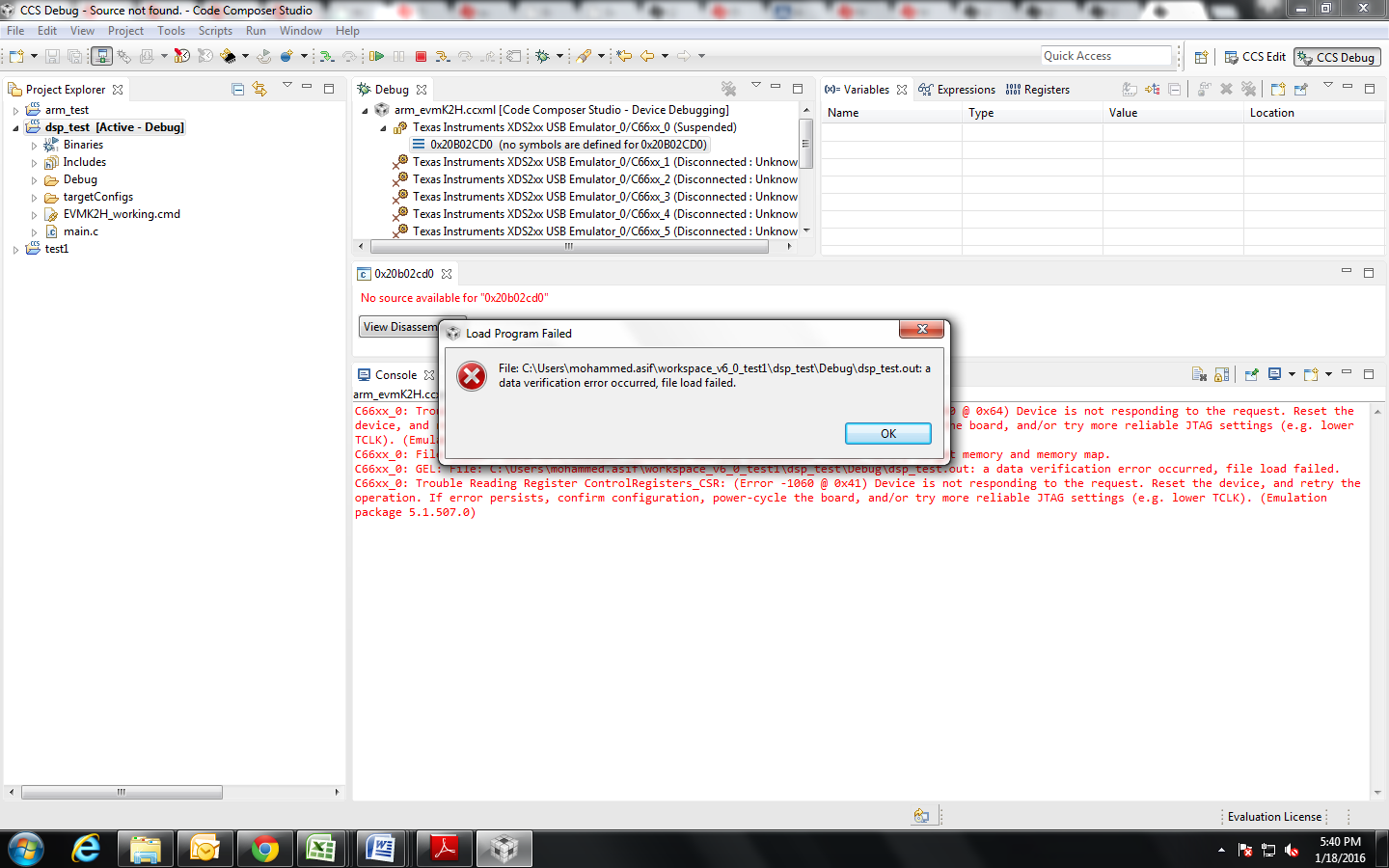The height and width of the screenshot is (868, 1389).
Task: Close the Load Program Failed dialog
Action: [922, 329]
